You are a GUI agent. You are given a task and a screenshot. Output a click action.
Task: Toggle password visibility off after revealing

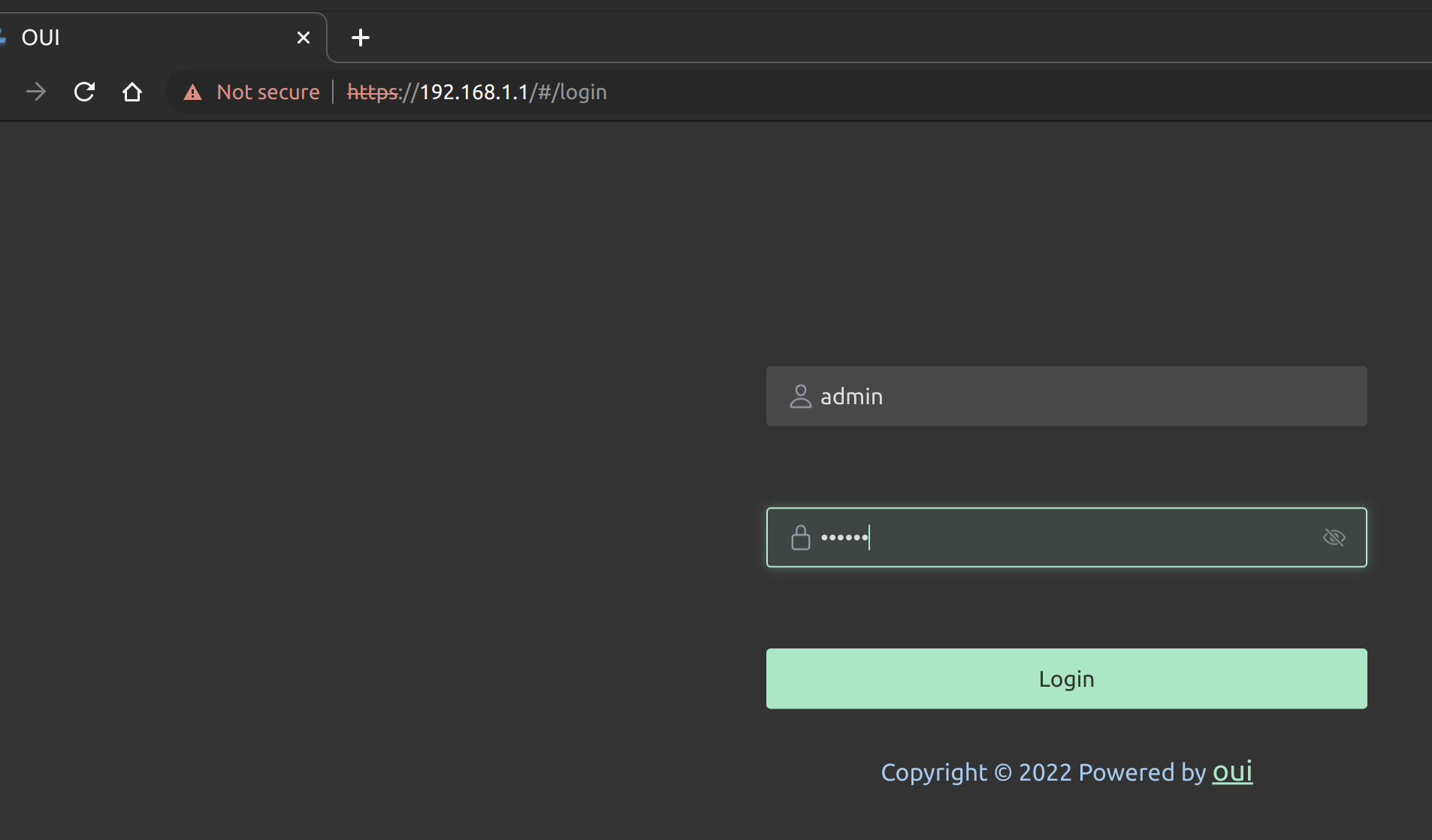(1335, 537)
